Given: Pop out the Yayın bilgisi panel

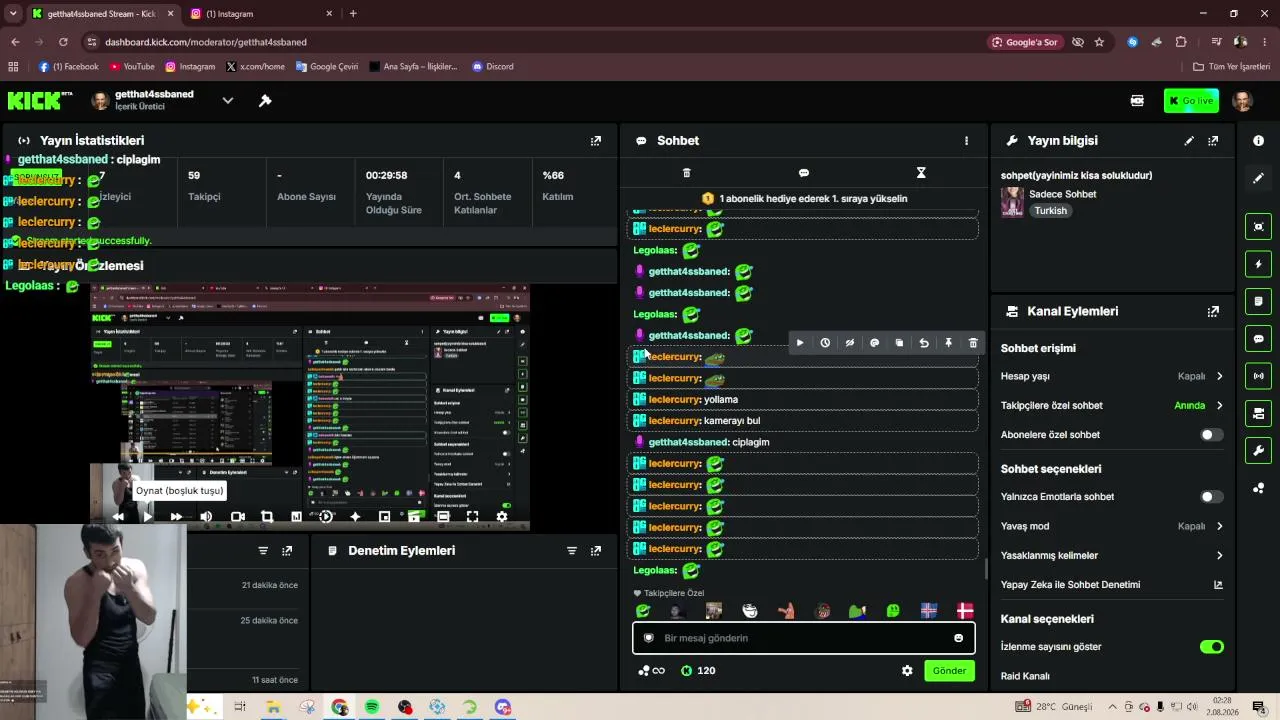Looking at the screenshot, I should click(1213, 141).
